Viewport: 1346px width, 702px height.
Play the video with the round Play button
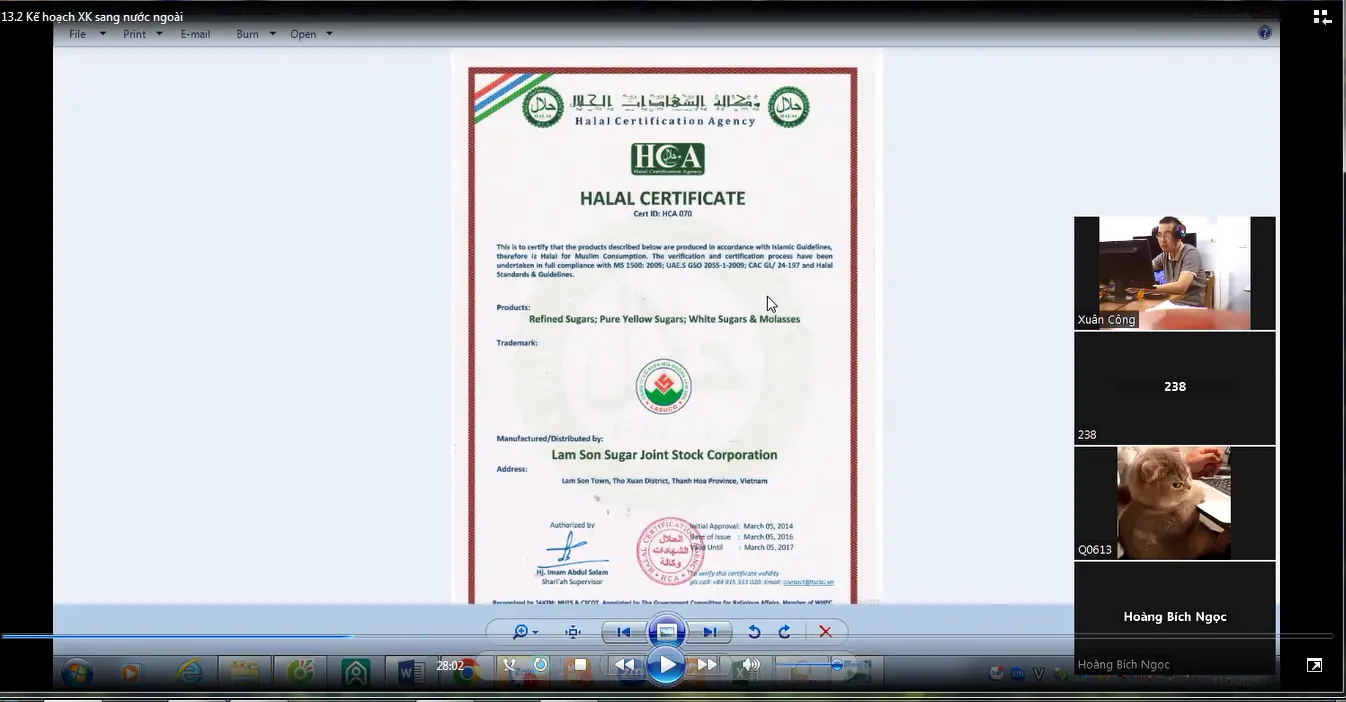(x=666, y=665)
